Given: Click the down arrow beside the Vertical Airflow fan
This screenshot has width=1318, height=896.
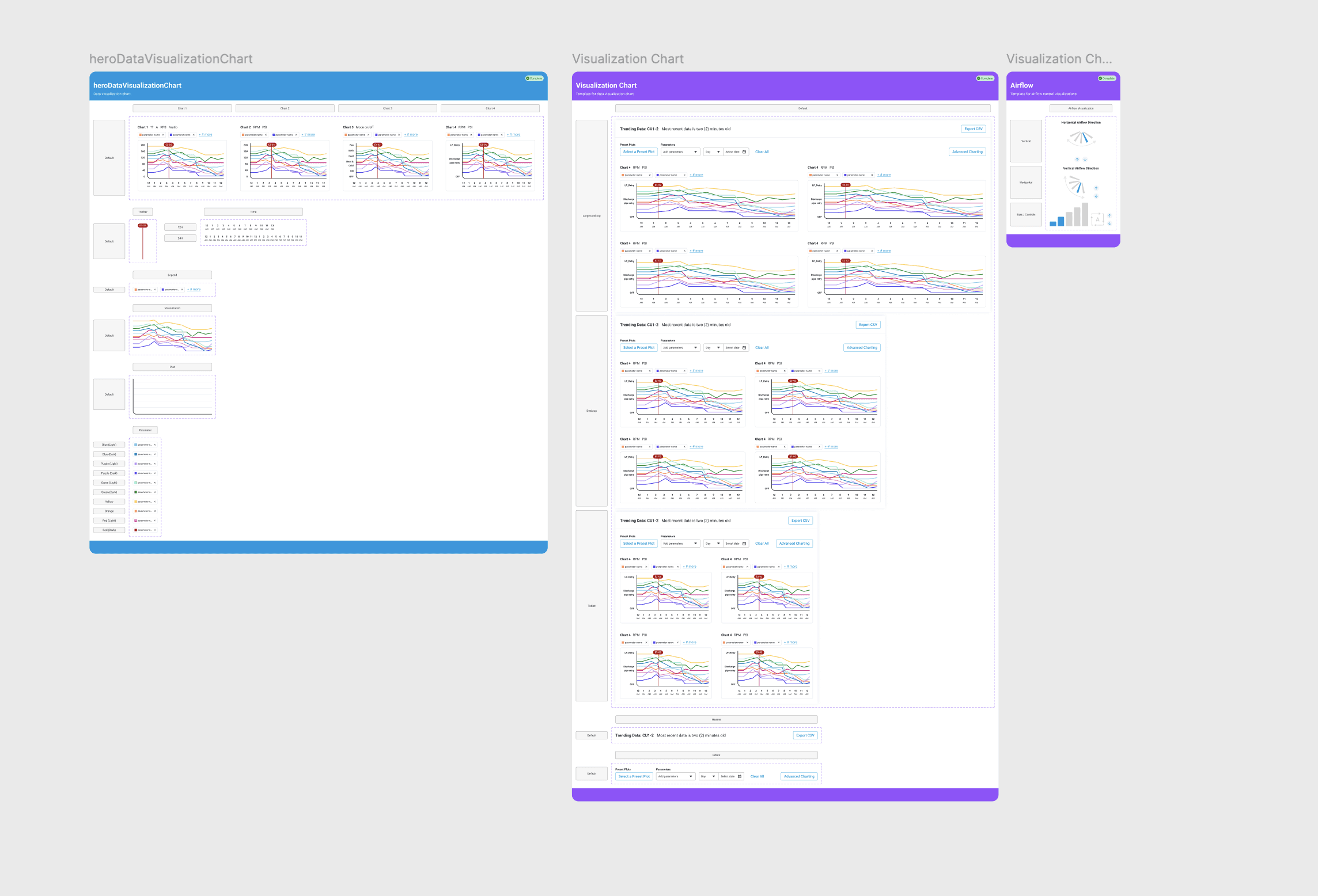Looking at the screenshot, I should coord(1096,196).
